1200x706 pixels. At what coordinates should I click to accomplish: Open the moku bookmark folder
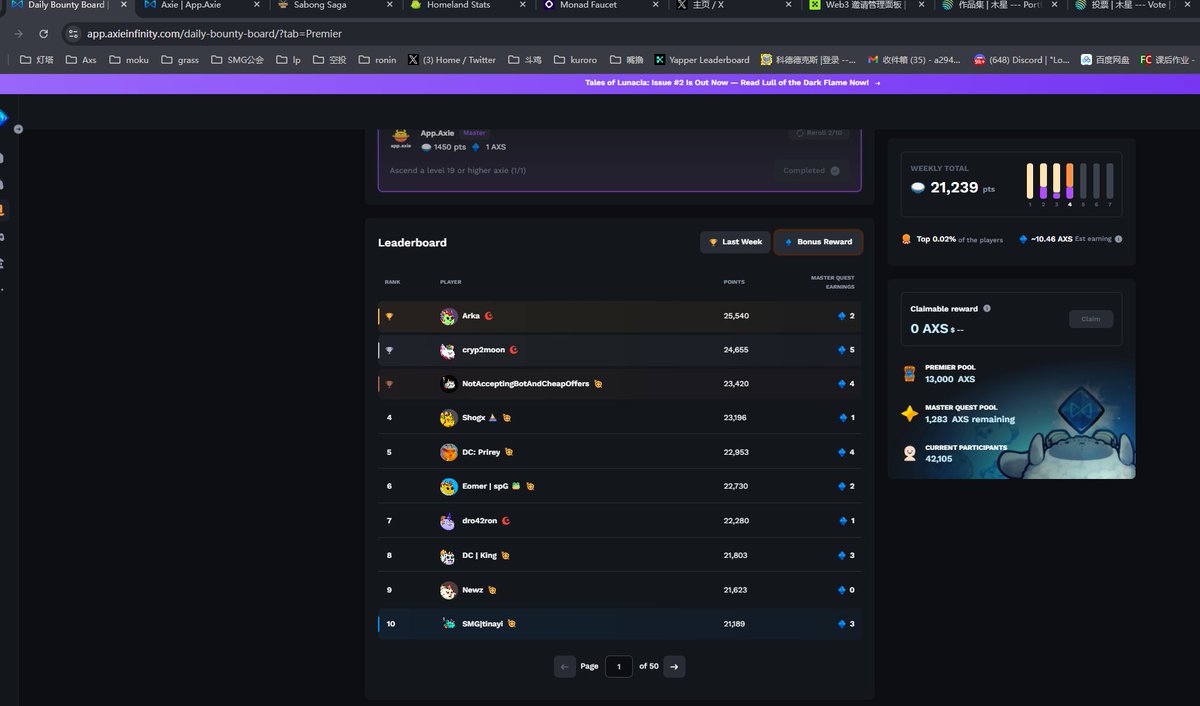(x=128, y=60)
